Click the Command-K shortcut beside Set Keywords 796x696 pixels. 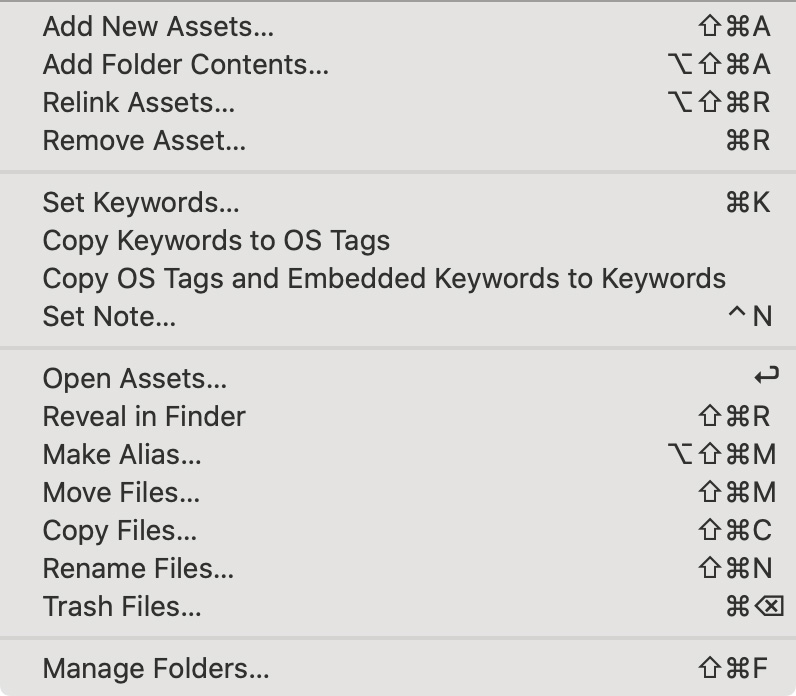point(748,203)
